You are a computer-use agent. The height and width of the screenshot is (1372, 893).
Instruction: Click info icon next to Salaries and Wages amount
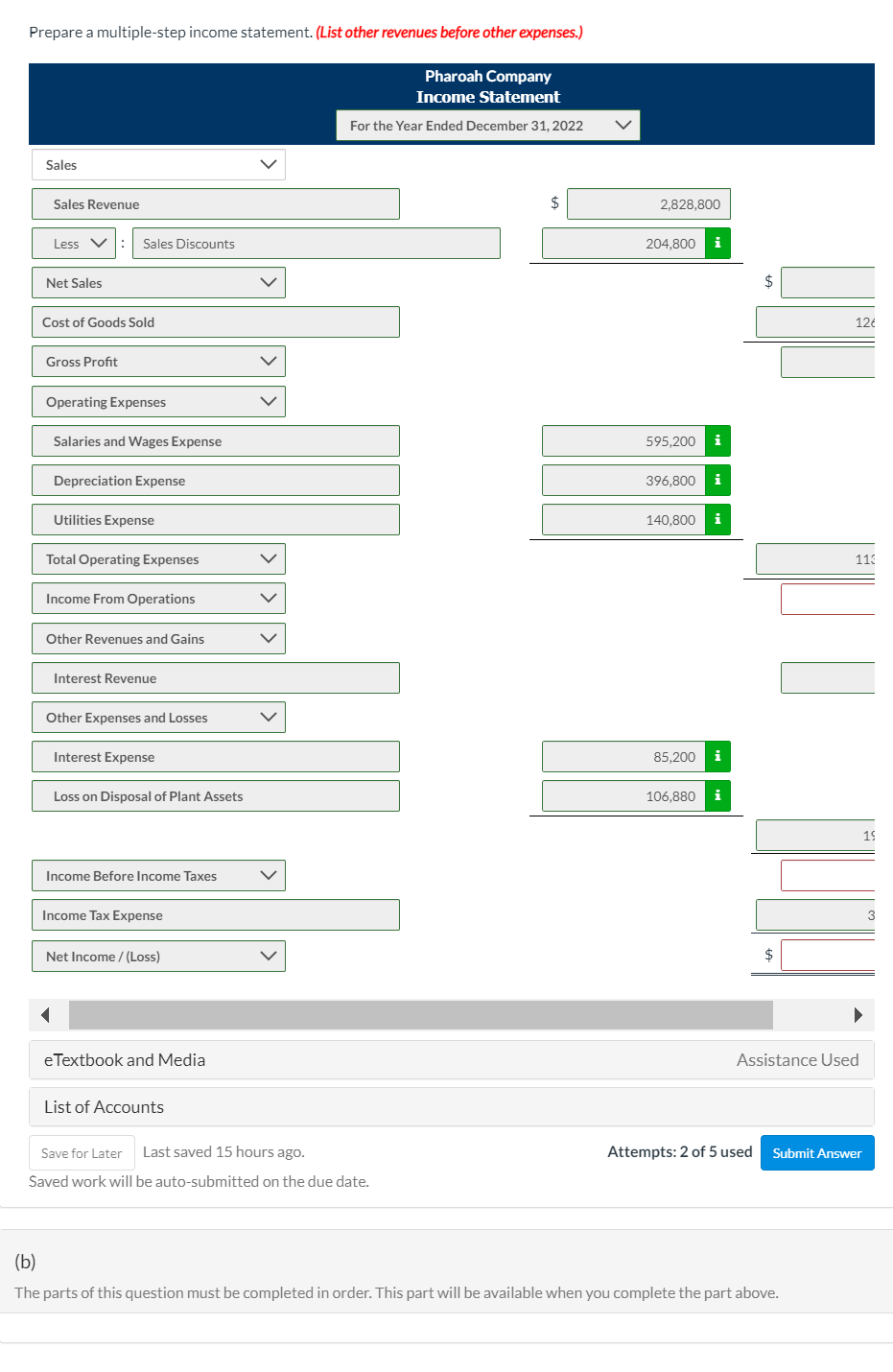coord(717,441)
